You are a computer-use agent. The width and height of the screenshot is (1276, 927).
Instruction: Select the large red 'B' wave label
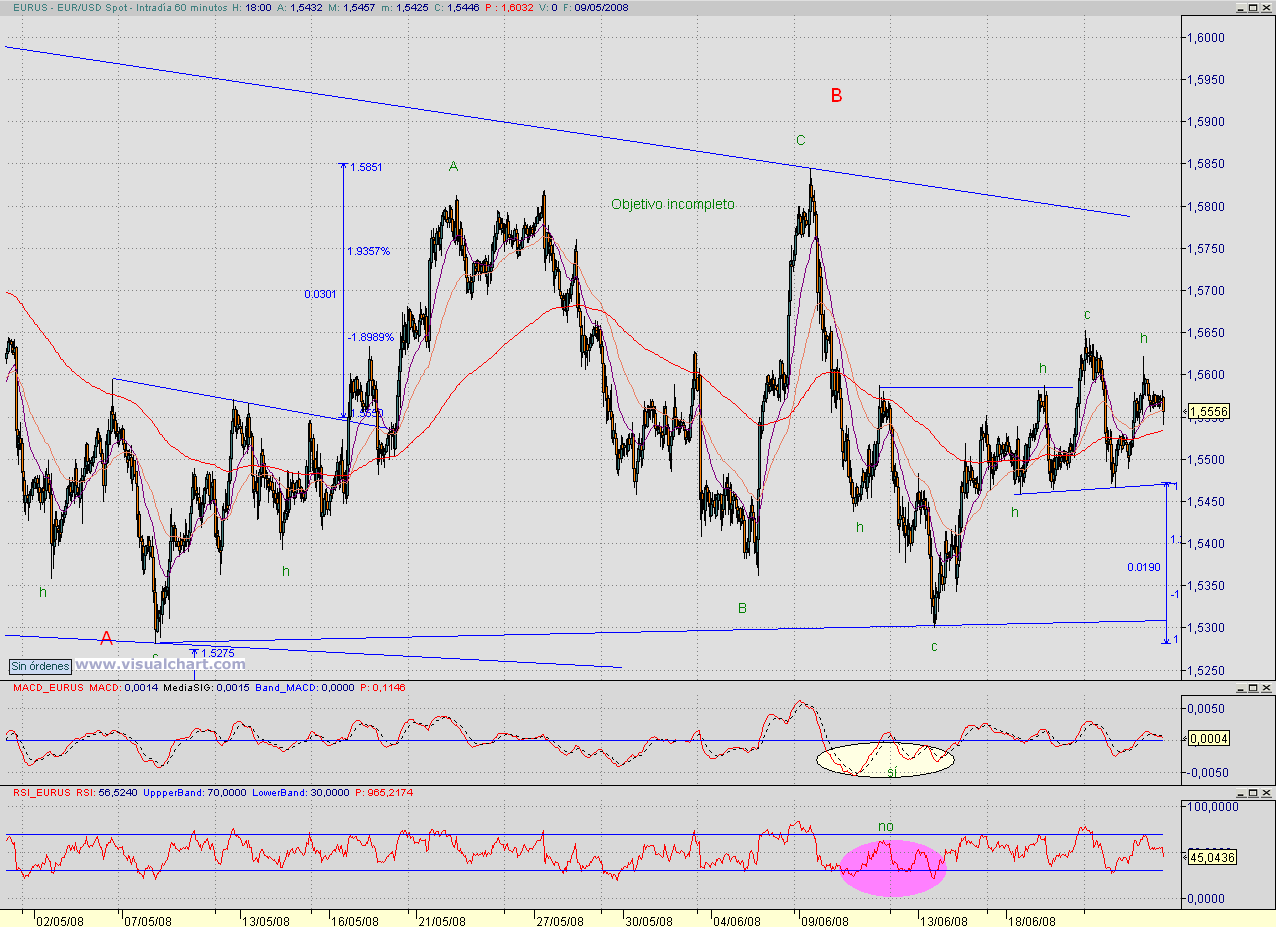coord(836,96)
